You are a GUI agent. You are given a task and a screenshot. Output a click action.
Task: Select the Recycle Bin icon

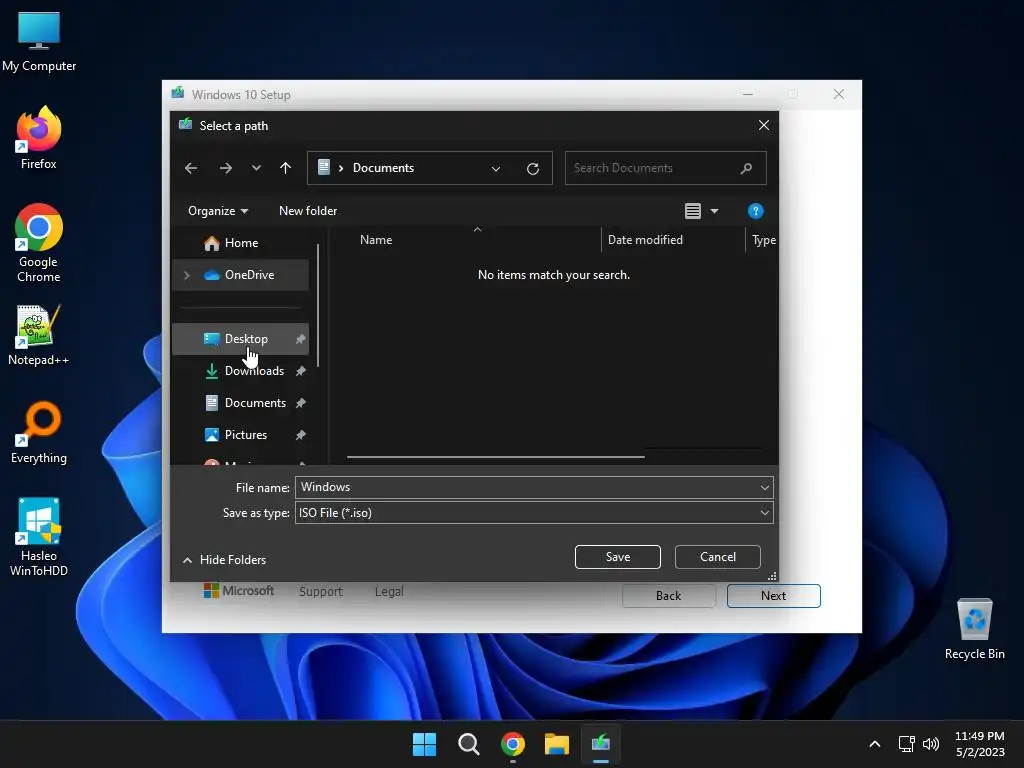[974, 629]
